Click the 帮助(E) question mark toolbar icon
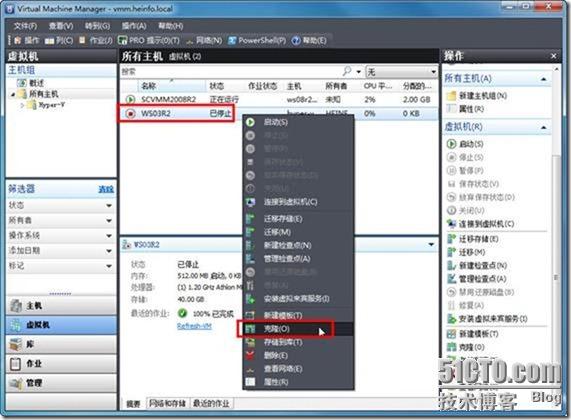 tap(296, 40)
